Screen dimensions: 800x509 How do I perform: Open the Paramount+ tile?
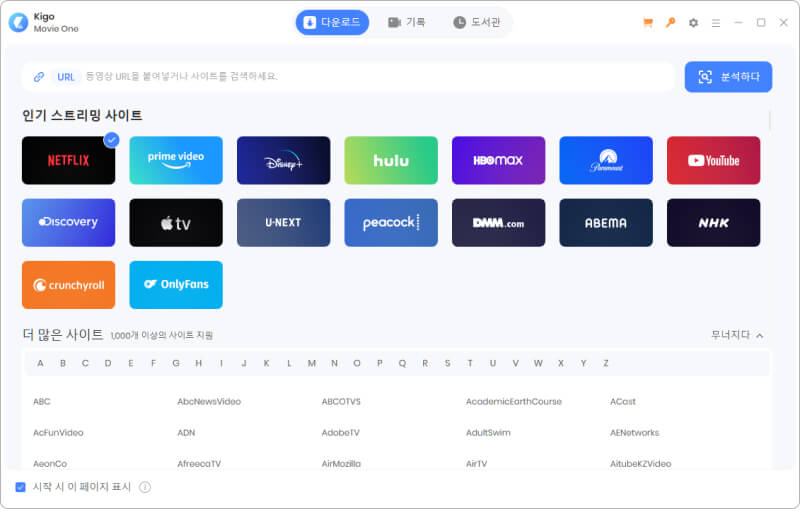click(606, 160)
